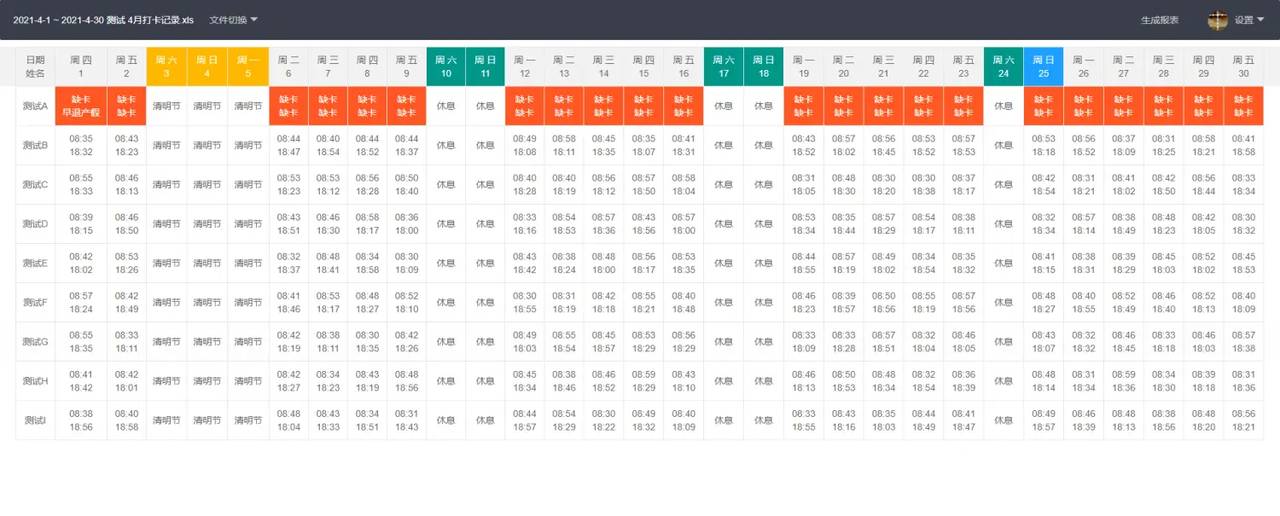The height and width of the screenshot is (516, 1280).
Task: Select the green 周六 17 weekend header
Action: tap(723, 67)
